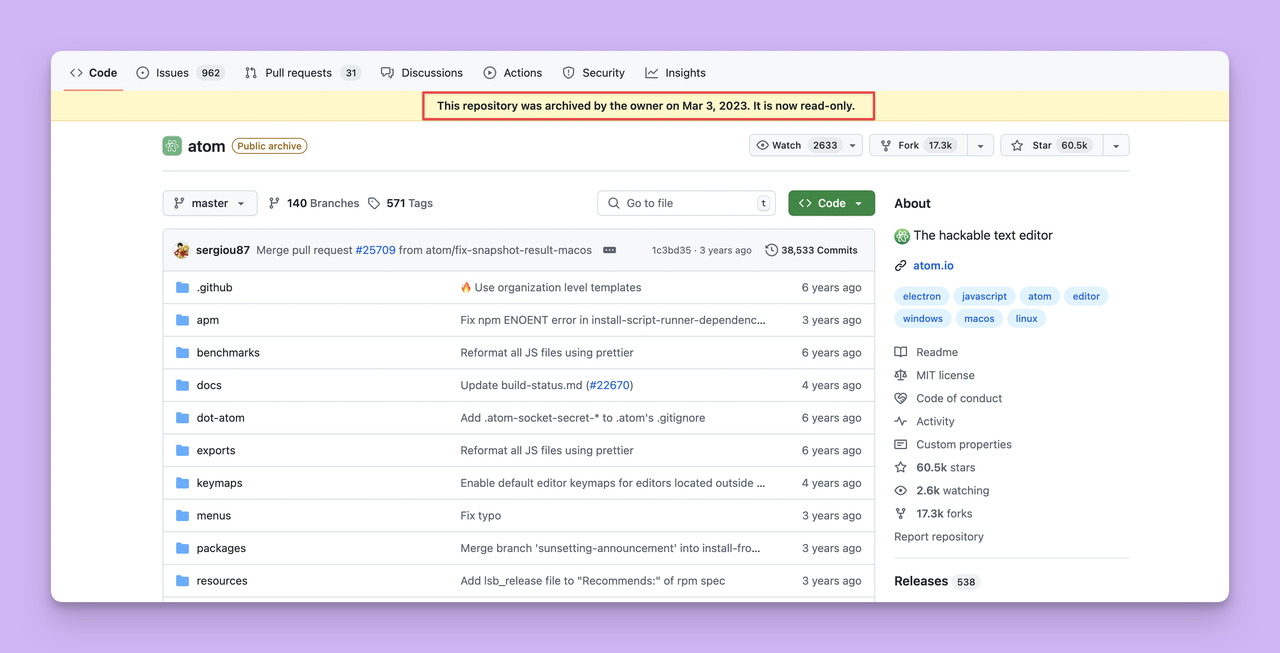The height and width of the screenshot is (653, 1280).
Task: View the 38,533 Commits history
Action: 811,250
